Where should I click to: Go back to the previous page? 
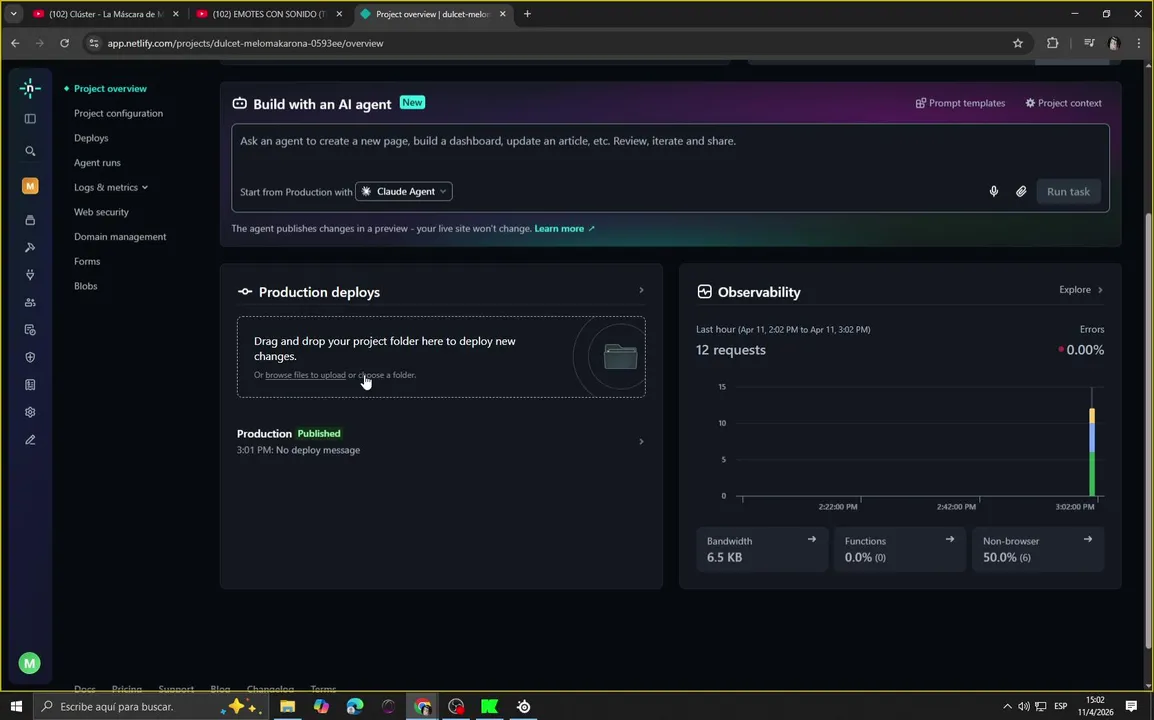pos(15,43)
